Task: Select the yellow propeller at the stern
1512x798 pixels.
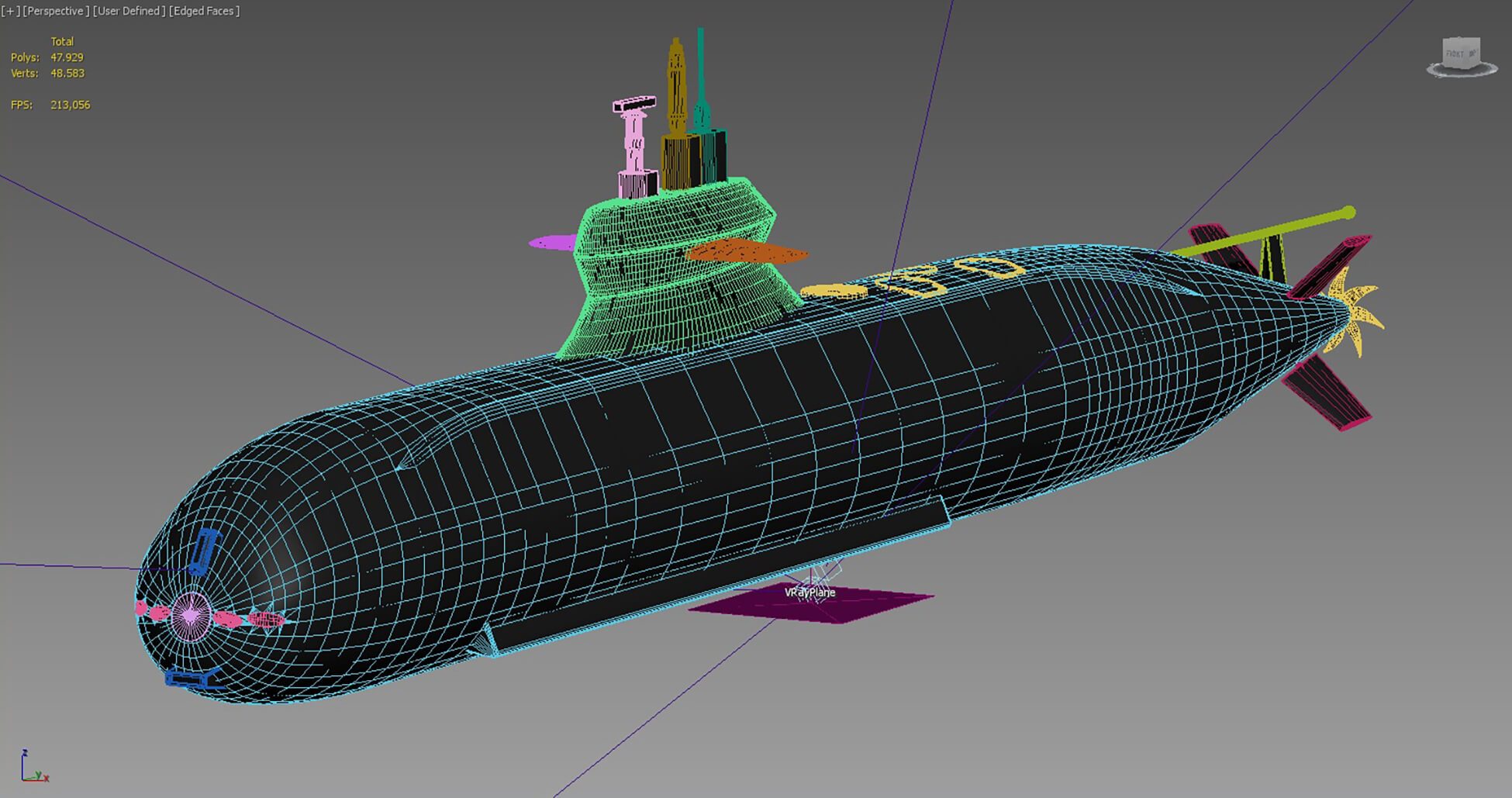Action: point(1357,316)
